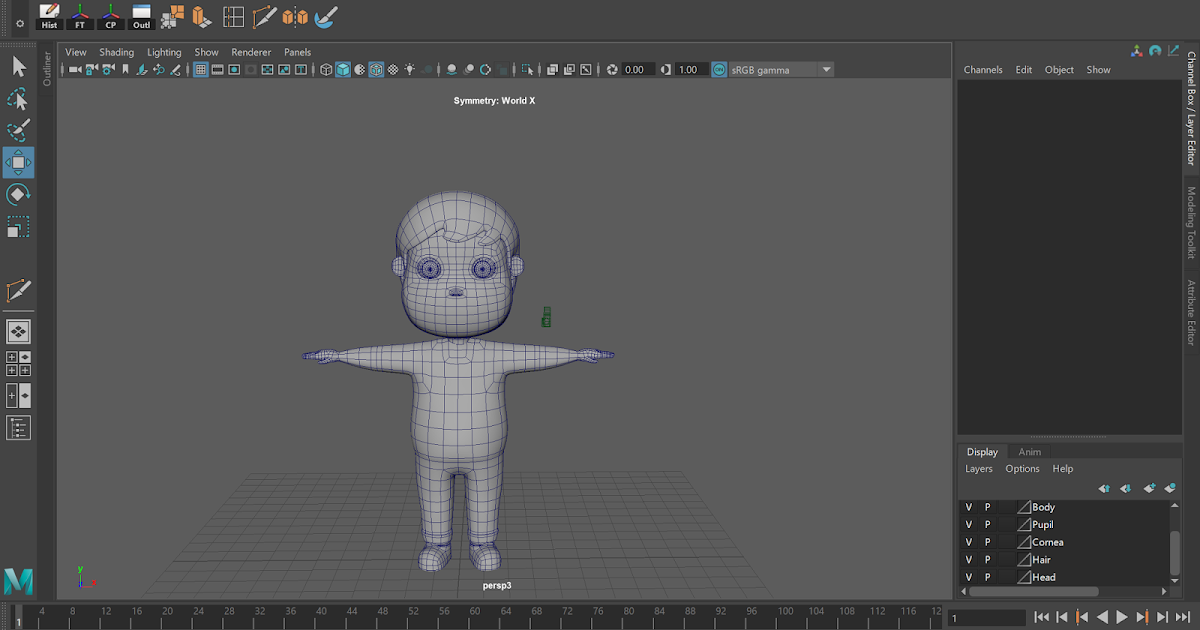Toggle the V visibility for the Head layer
This screenshot has height=630, width=1200.
[968, 577]
